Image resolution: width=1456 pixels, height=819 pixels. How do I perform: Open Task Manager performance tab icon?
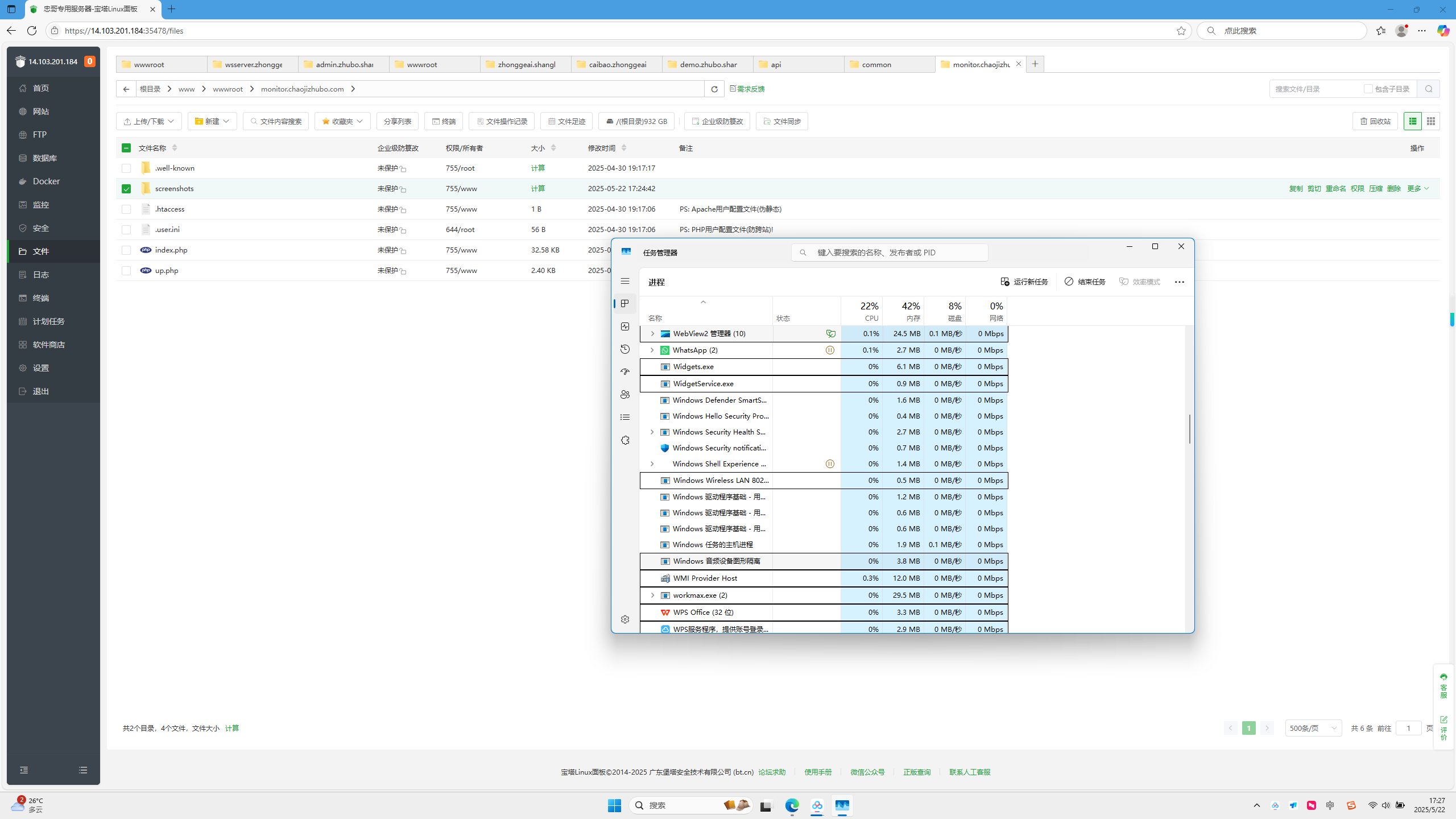[x=625, y=326]
